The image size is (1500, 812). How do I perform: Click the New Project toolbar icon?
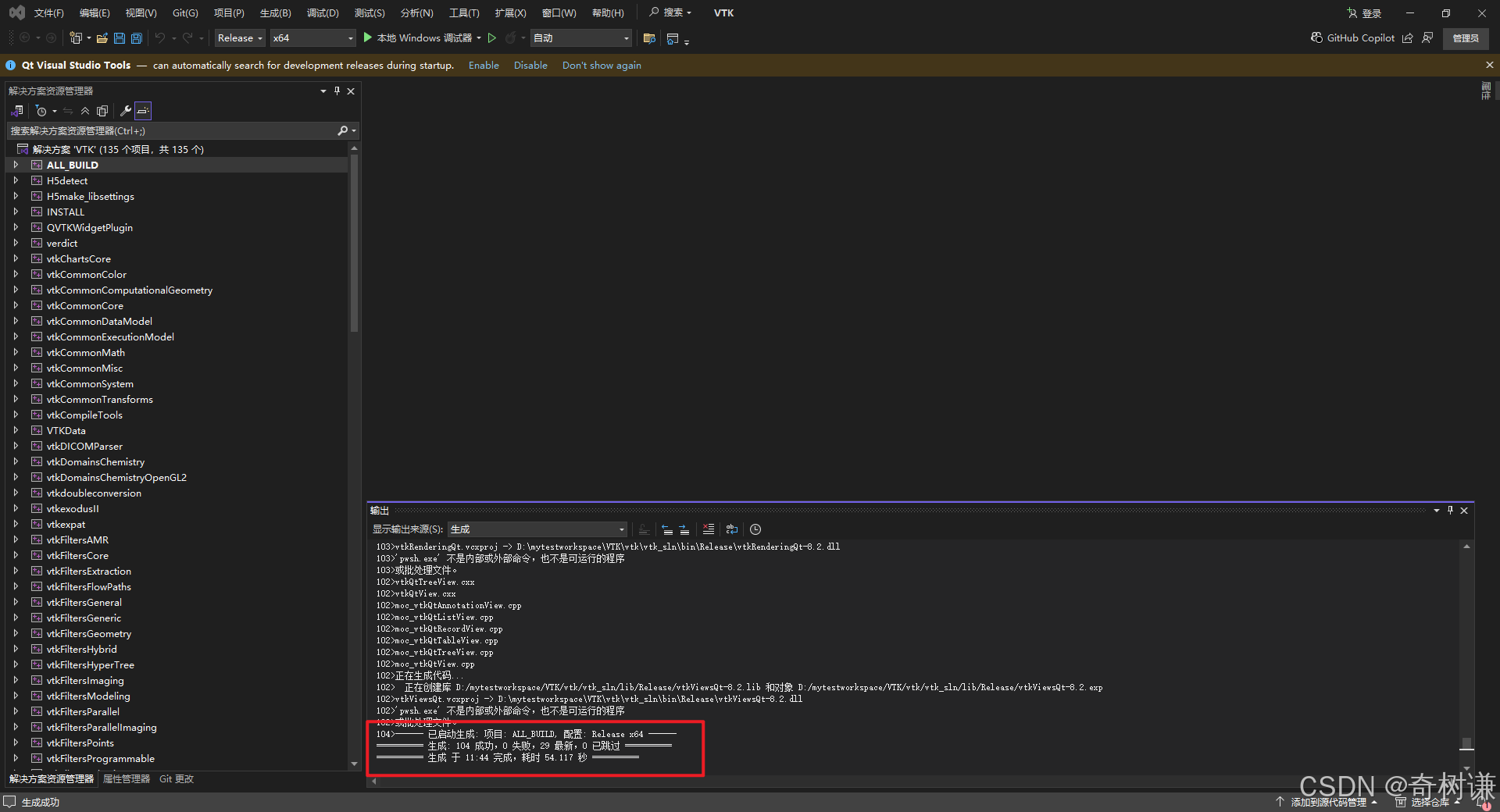[76, 37]
